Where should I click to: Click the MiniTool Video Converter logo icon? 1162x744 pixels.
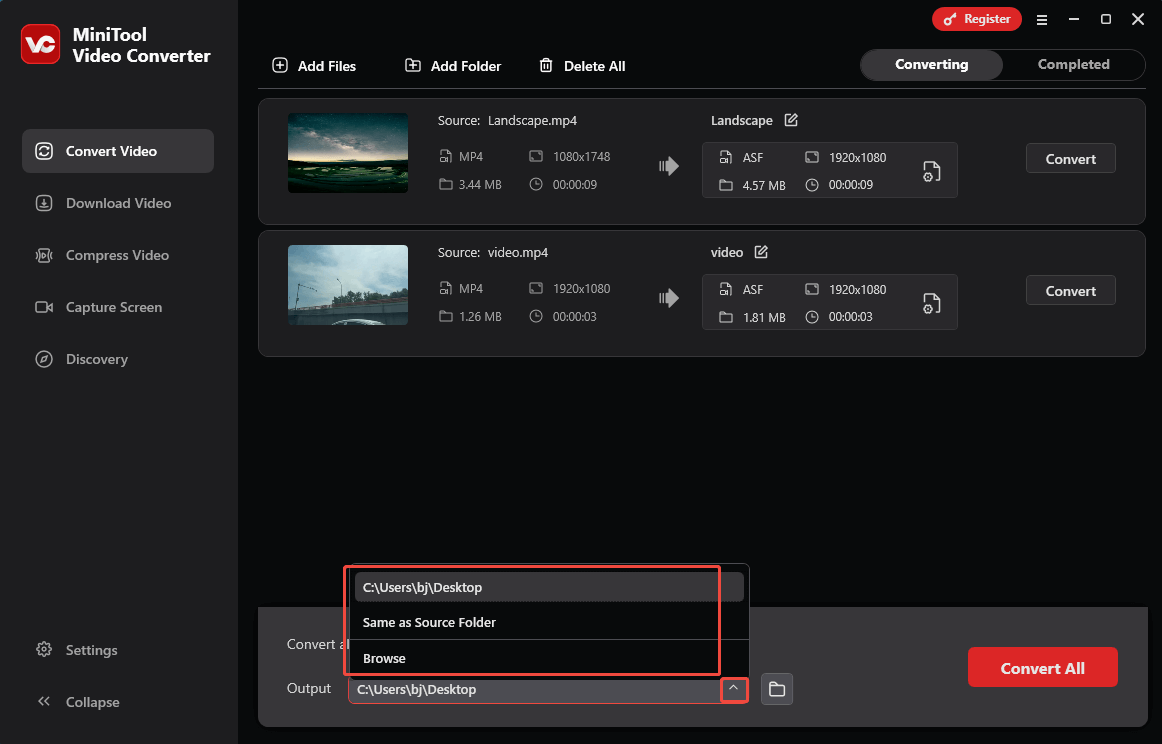pos(40,44)
